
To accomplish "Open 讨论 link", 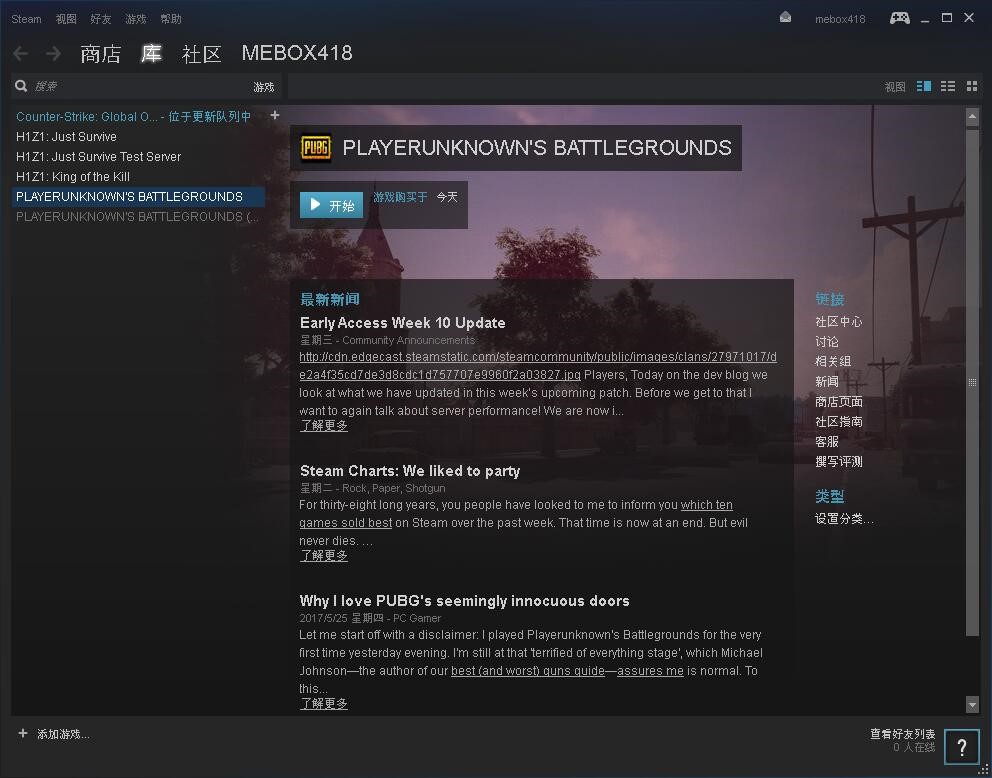I will point(827,342).
